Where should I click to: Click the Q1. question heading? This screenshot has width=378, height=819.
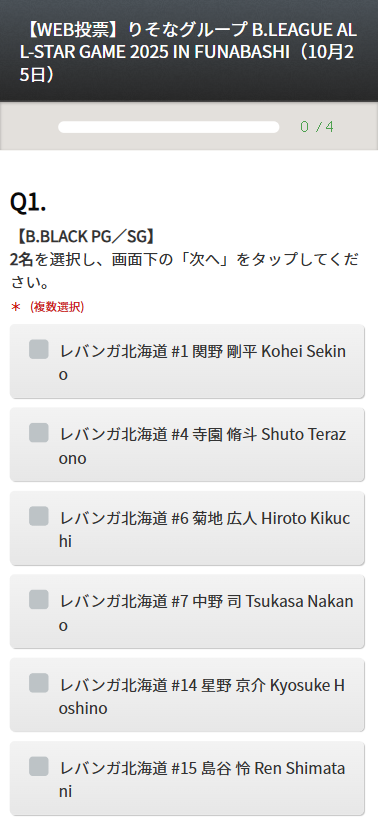pyautogui.click(x=28, y=203)
